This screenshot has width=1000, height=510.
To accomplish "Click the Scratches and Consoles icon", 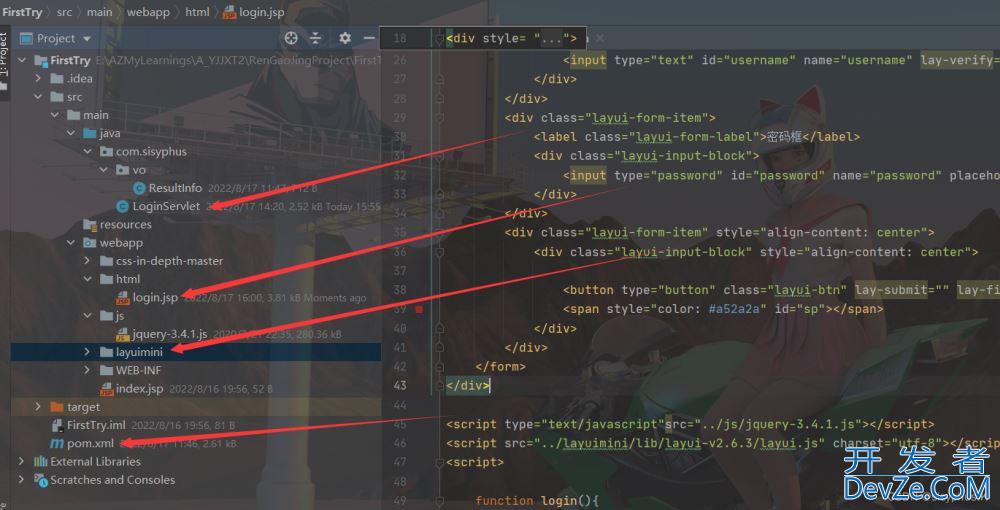I will (x=41, y=480).
